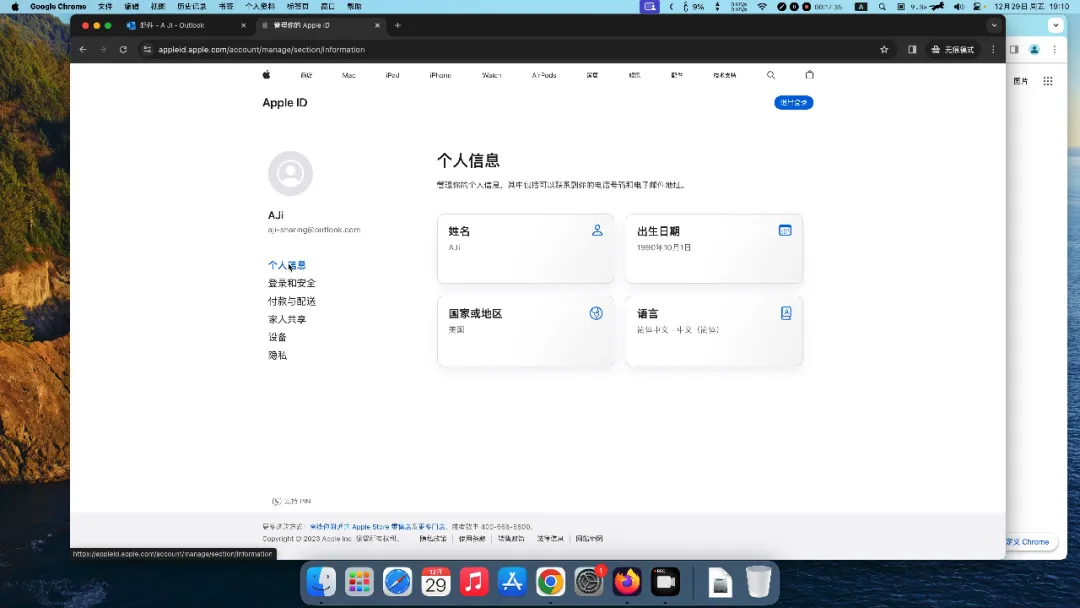Open the Chrome three-dot menu
This screenshot has width=1080, height=608.
993,49
